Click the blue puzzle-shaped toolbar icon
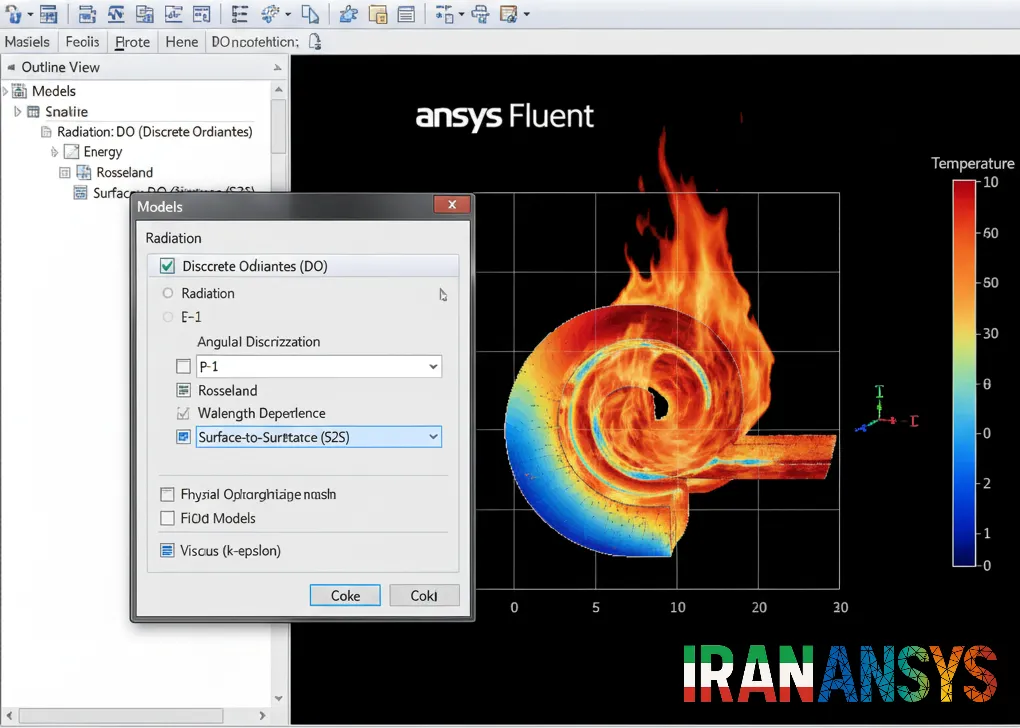Viewport: 1020px width, 728px height. pos(349,13)
